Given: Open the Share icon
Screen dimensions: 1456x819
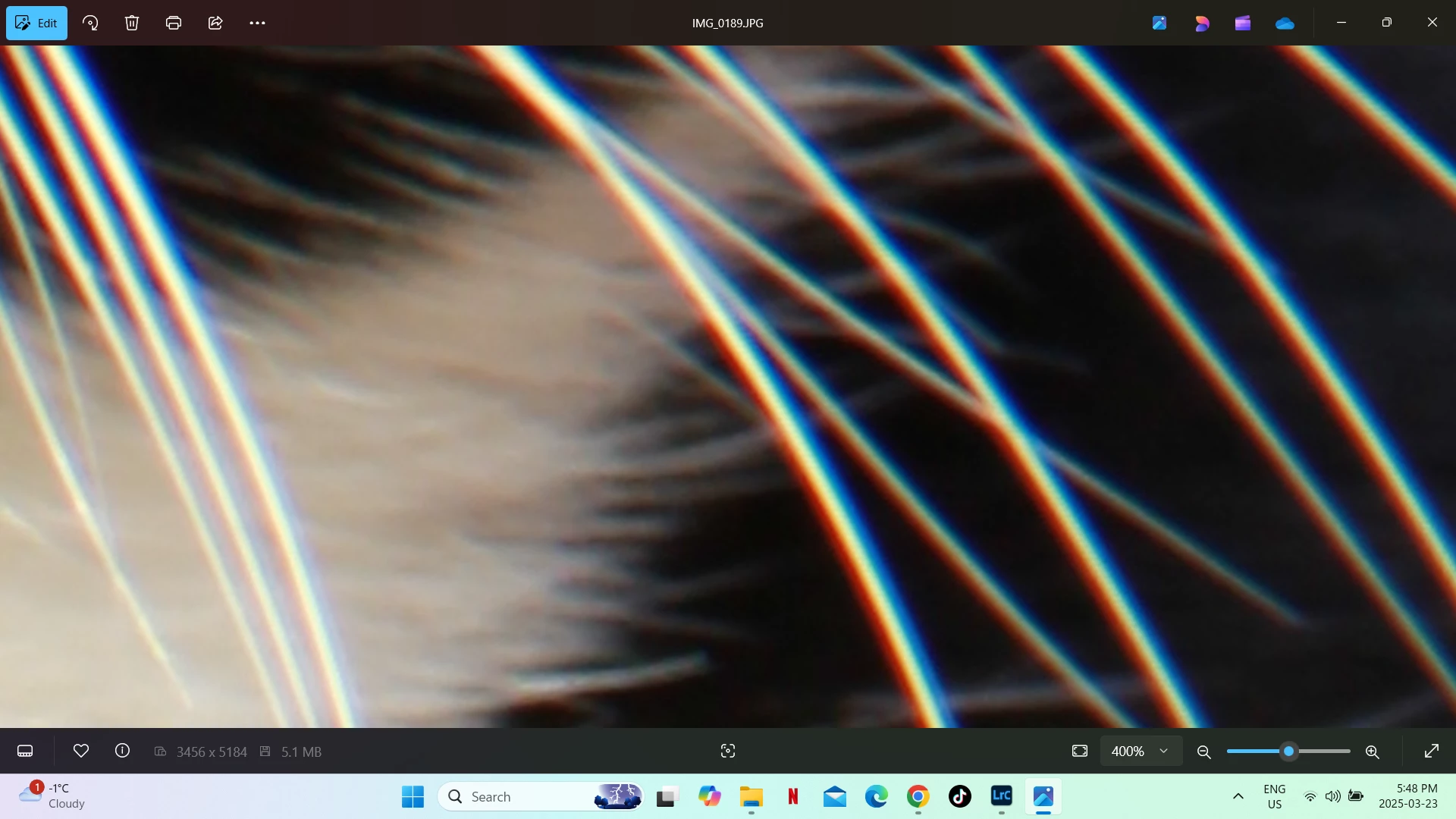Looking at the screenshot, I should (x=215, y=23).
